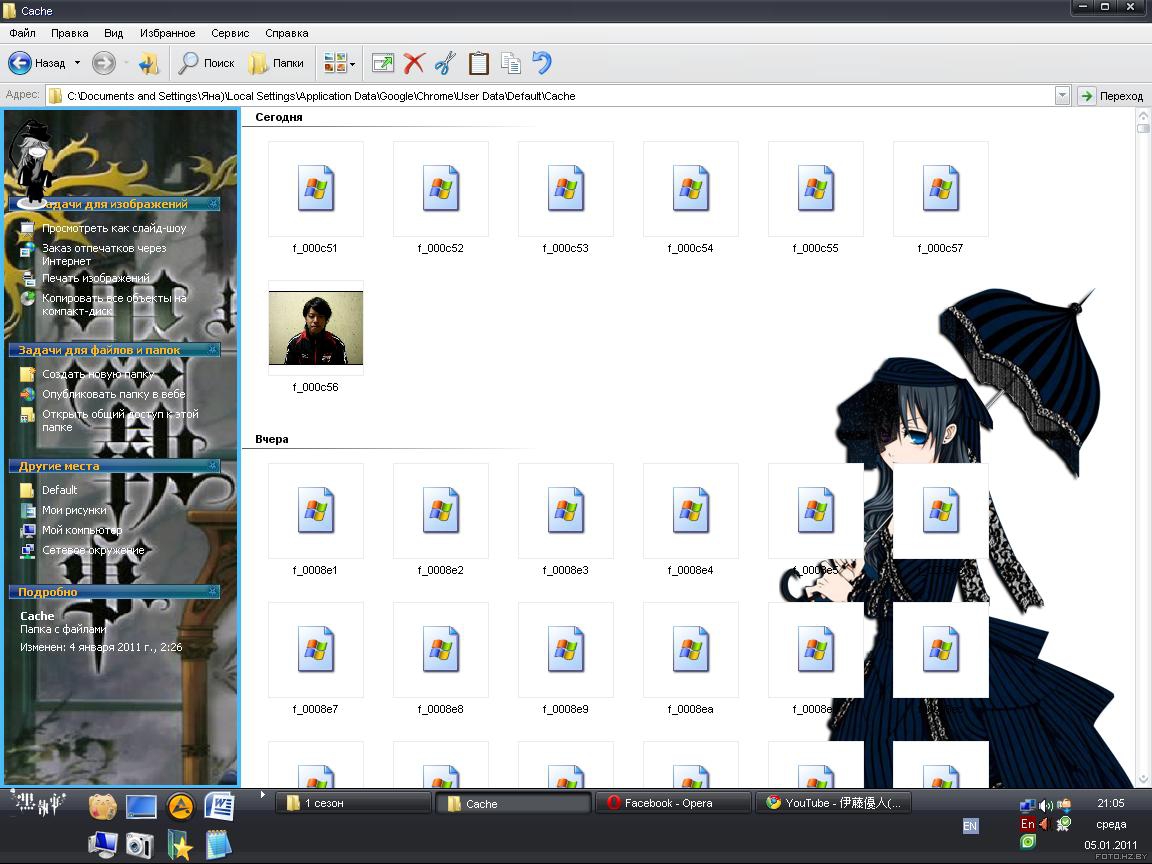Open the view mode dropdown
The image size is (1152, 864).
[339, 63]
